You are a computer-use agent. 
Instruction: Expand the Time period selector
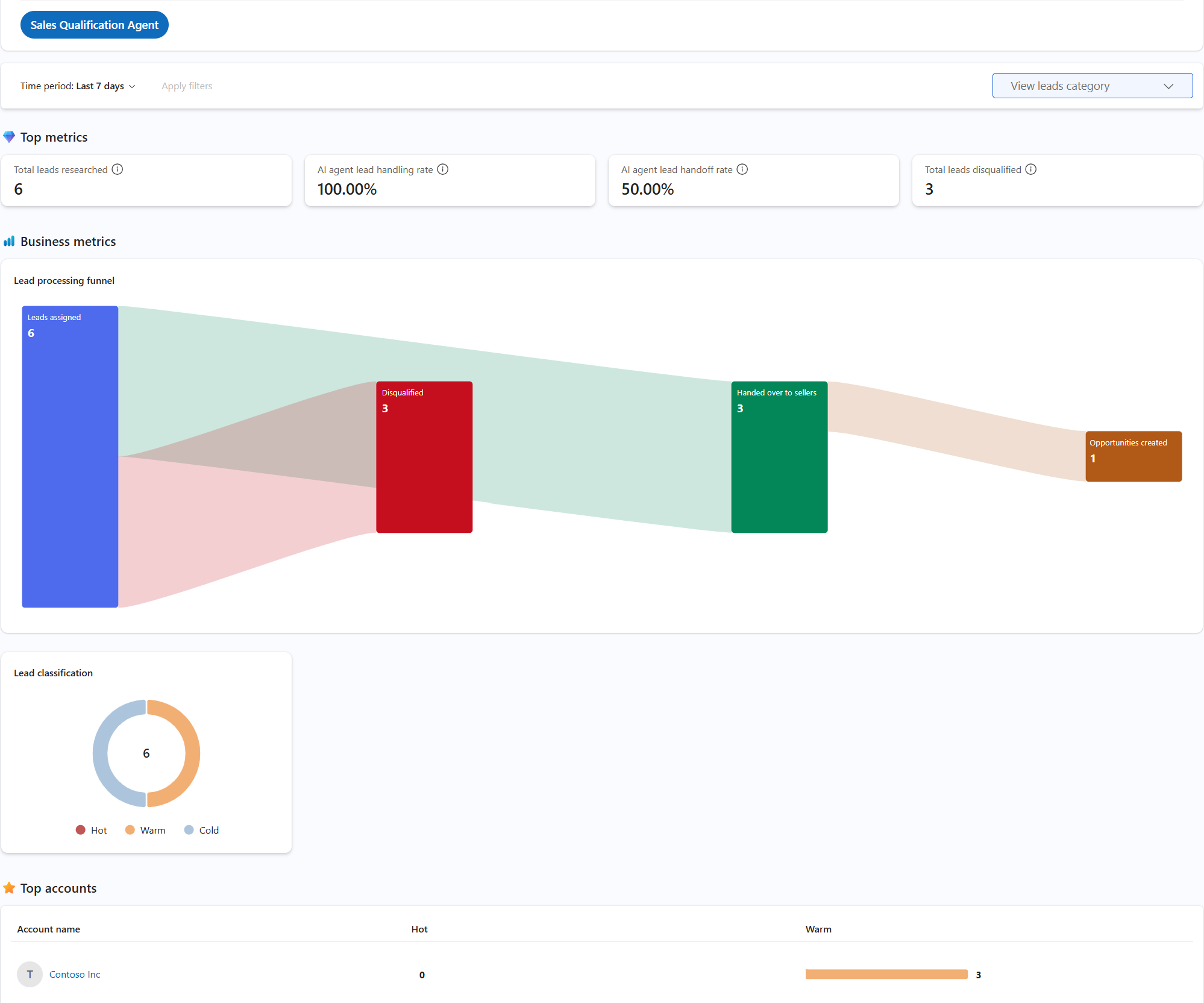(x=78, y=86)
